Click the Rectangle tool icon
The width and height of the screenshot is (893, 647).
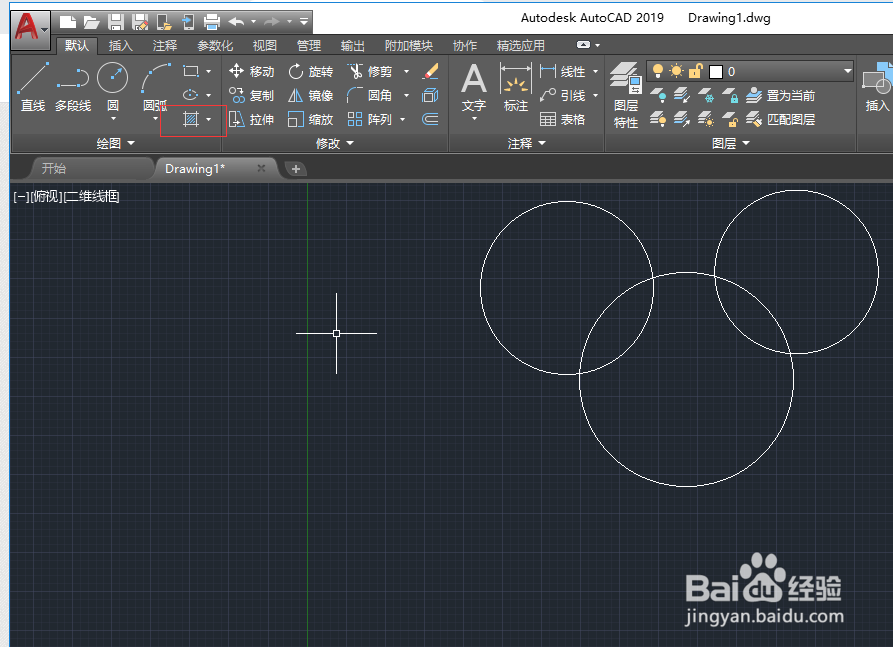191,71
